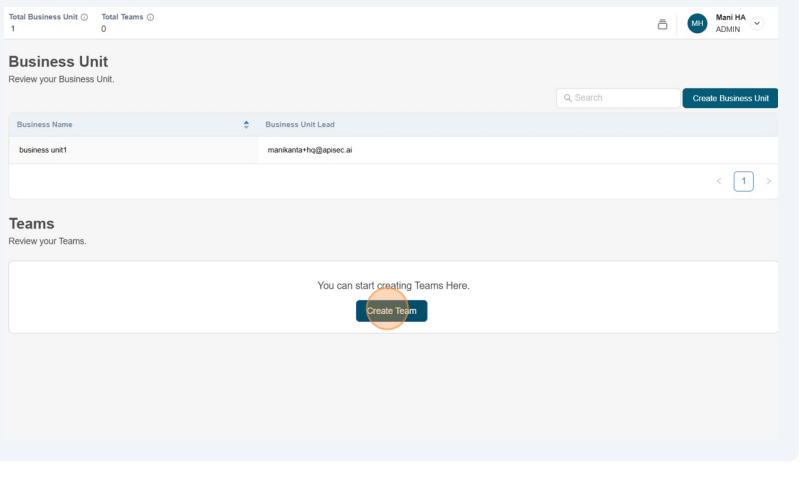Open the notifications icon in header
Screen dimensions: 810x478
coord(662,24)
